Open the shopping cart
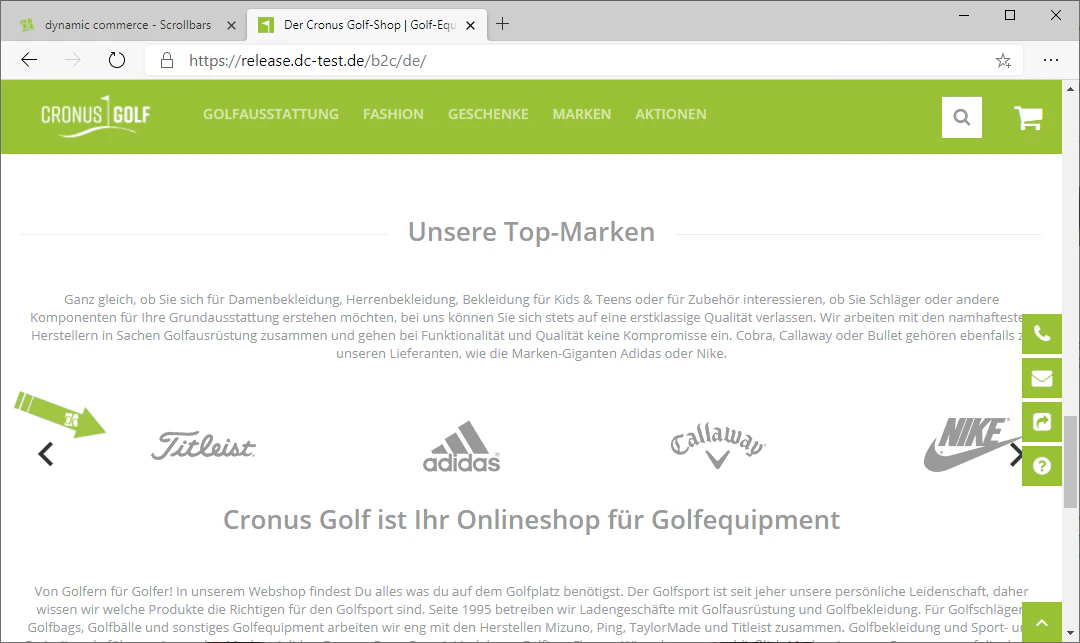The width and height of the screenshot is (1080, 643). pyautogui.click(x=1028, y=118)
